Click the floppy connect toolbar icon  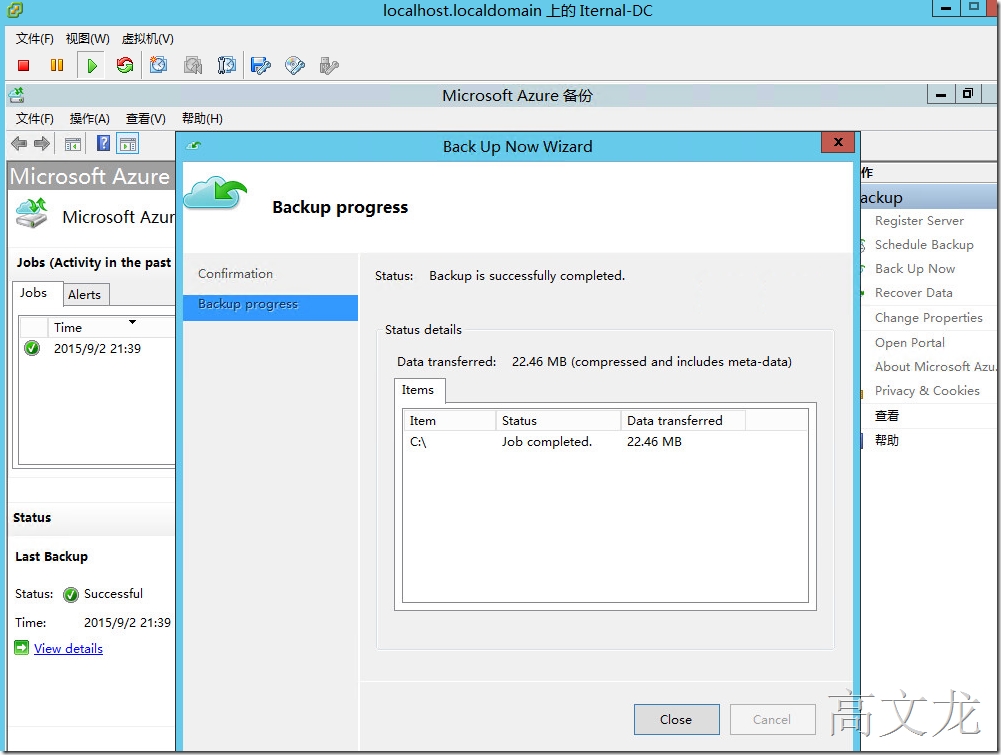(x=261, y=65)
